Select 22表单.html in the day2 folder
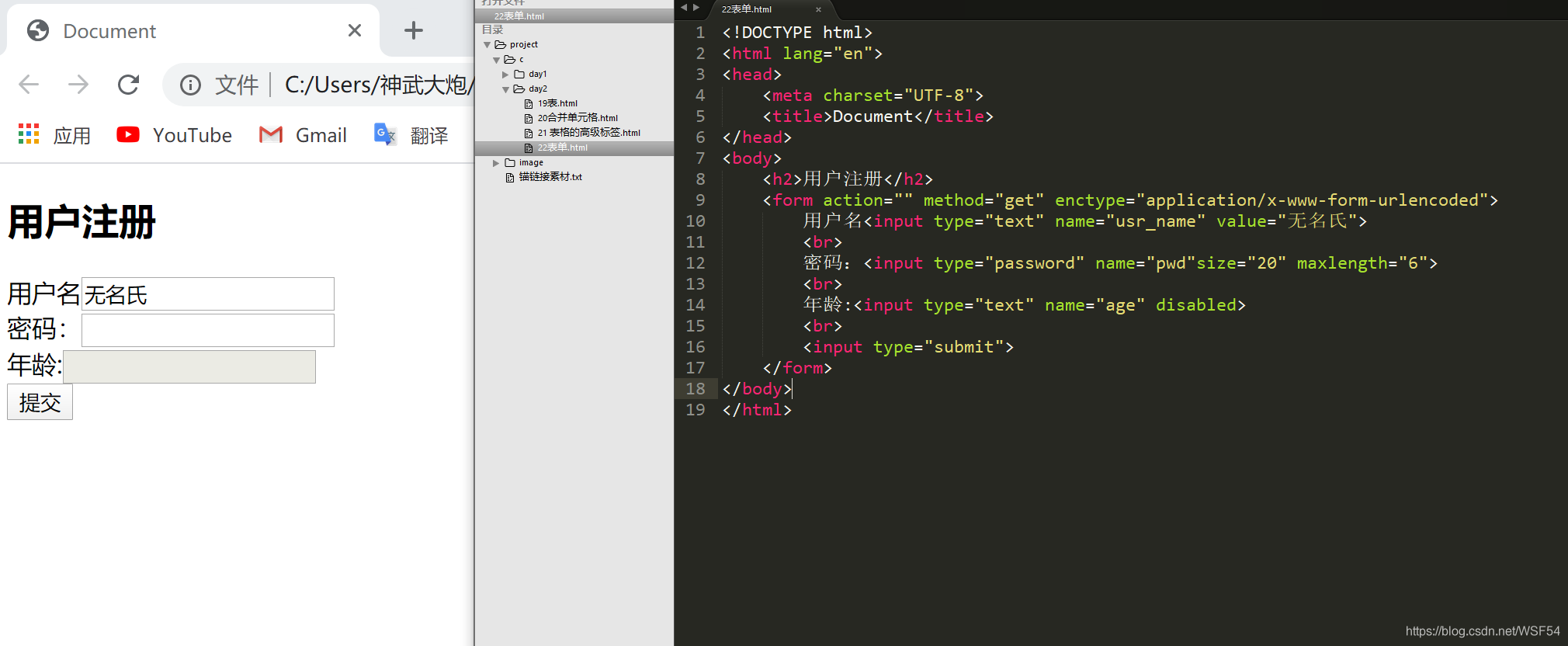Screen dimensions: 1568x646 574,148
